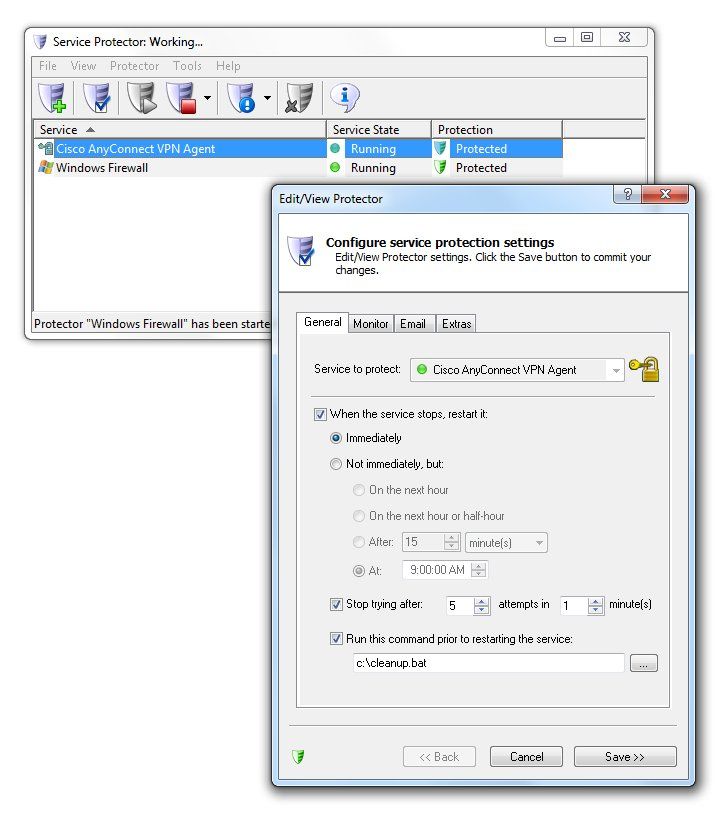Open the Extras tab

point(456,323)
